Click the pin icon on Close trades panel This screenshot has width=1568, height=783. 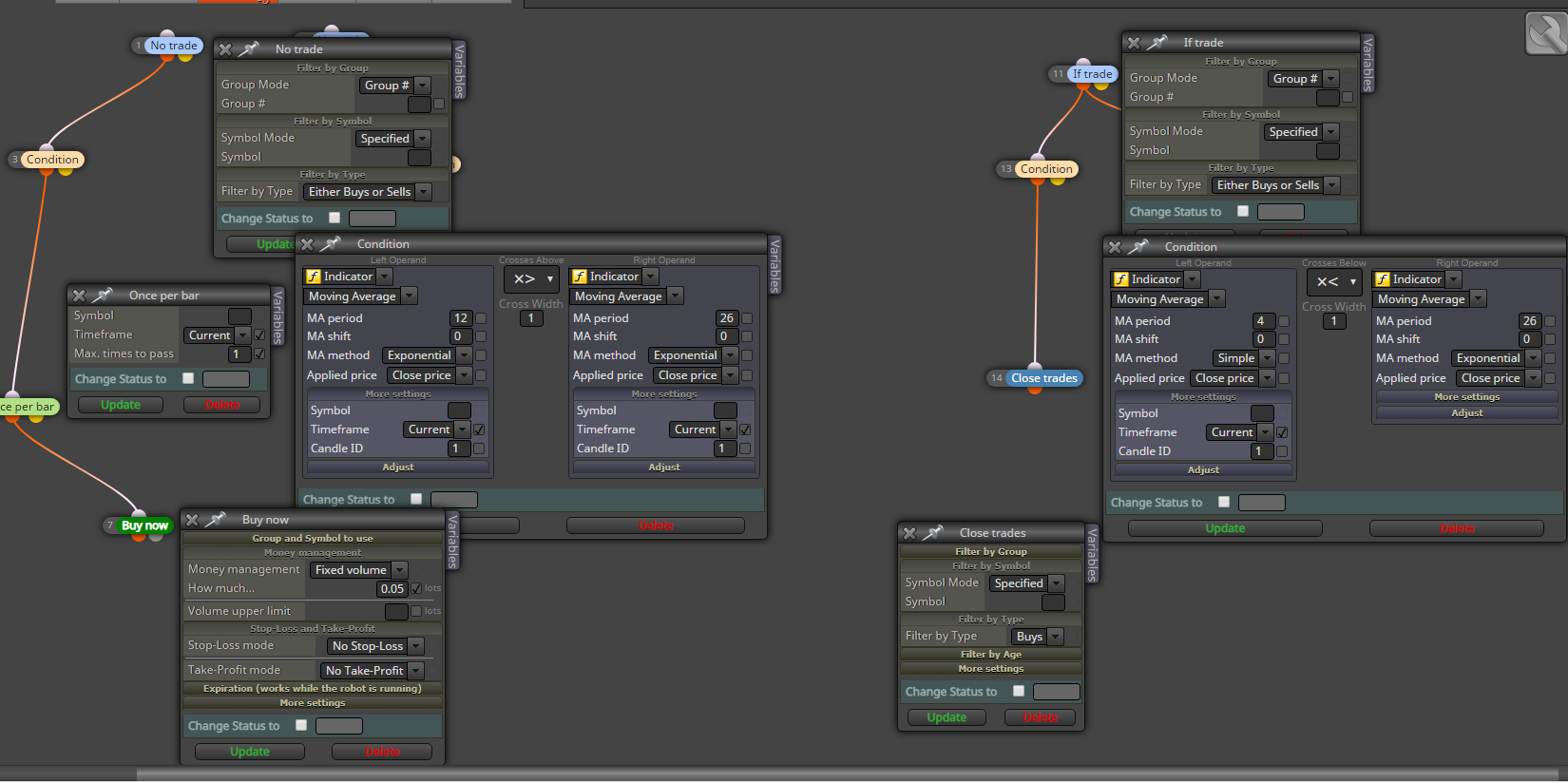(933, 533)
